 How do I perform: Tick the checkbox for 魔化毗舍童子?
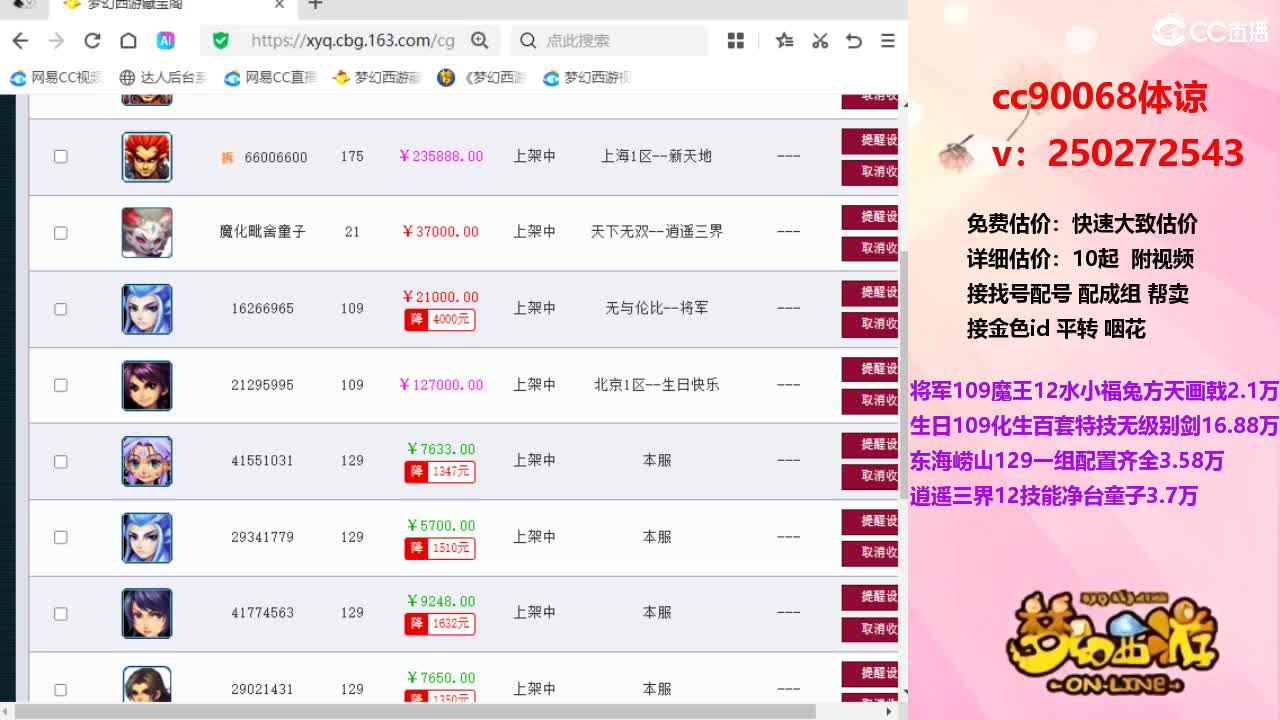tap(60, 233)
